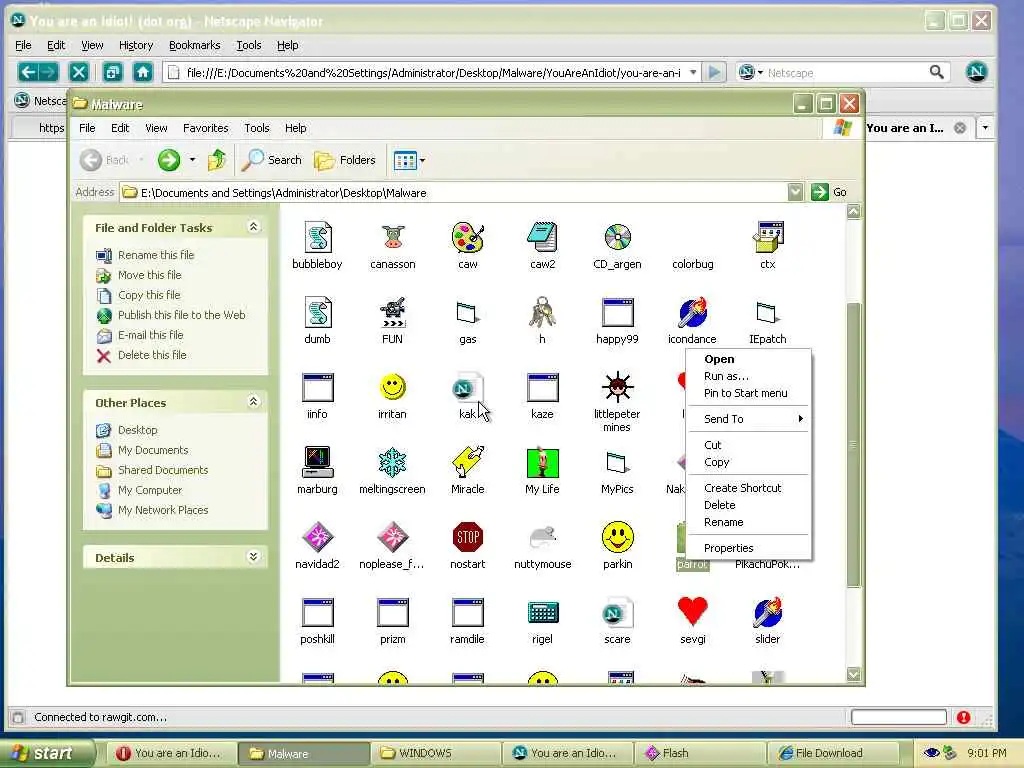Open Explorer's Favorites menu
The width and height of the screenshot is (1024, 768).
pyautogui.click(x=206, y=128)
